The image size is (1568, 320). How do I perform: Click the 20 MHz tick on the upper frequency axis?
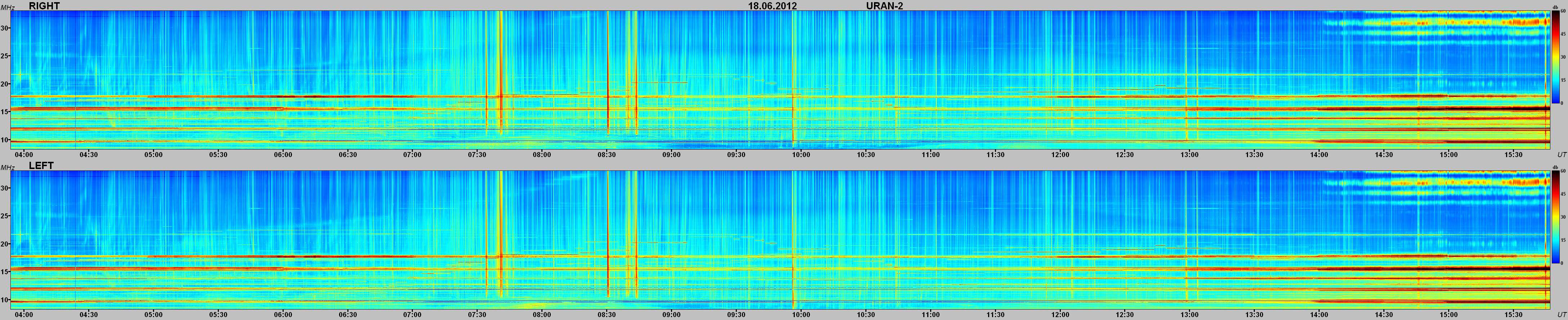click(5, 84)
